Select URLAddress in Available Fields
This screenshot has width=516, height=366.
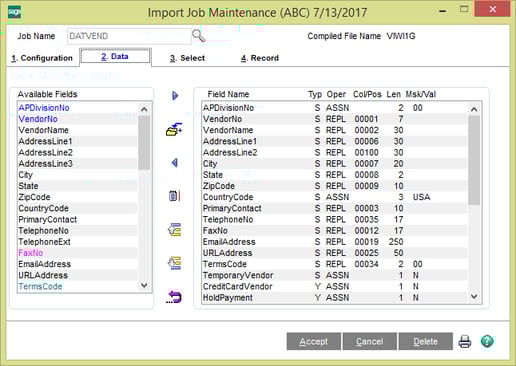coord(78,275)
